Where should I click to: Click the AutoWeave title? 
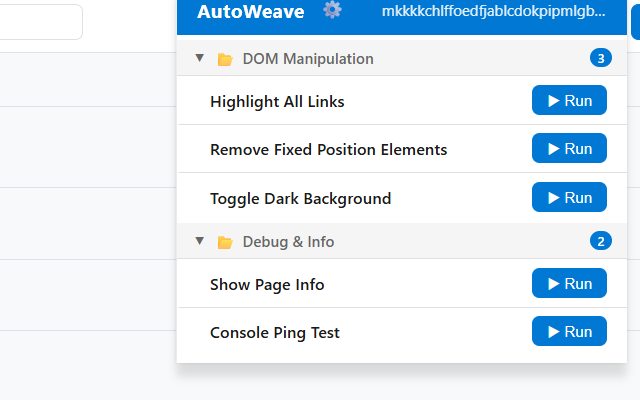(x=251, y=11)
